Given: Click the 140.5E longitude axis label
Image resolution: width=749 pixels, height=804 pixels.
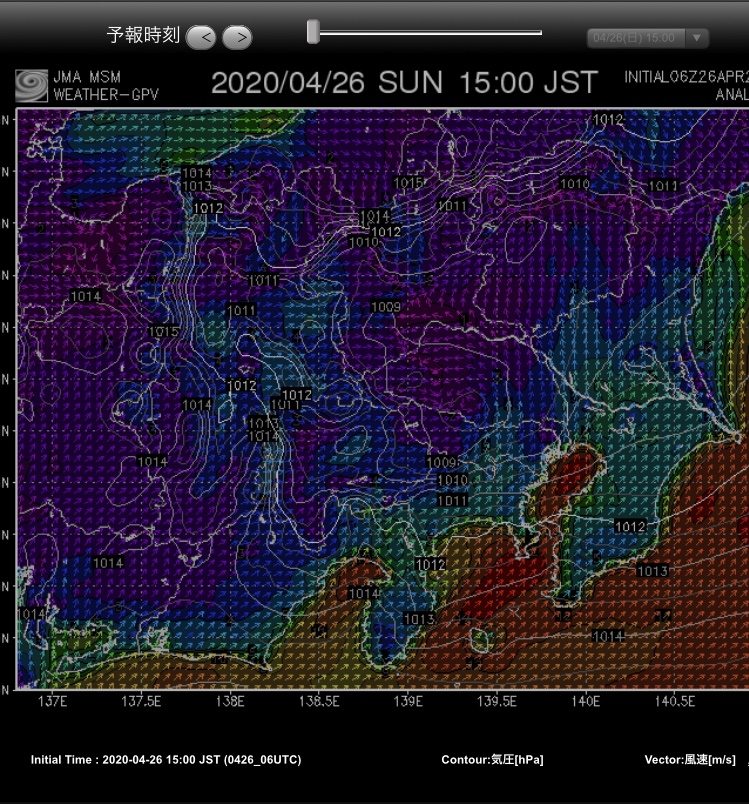Looking at the screenshot, I should [675, 701].
